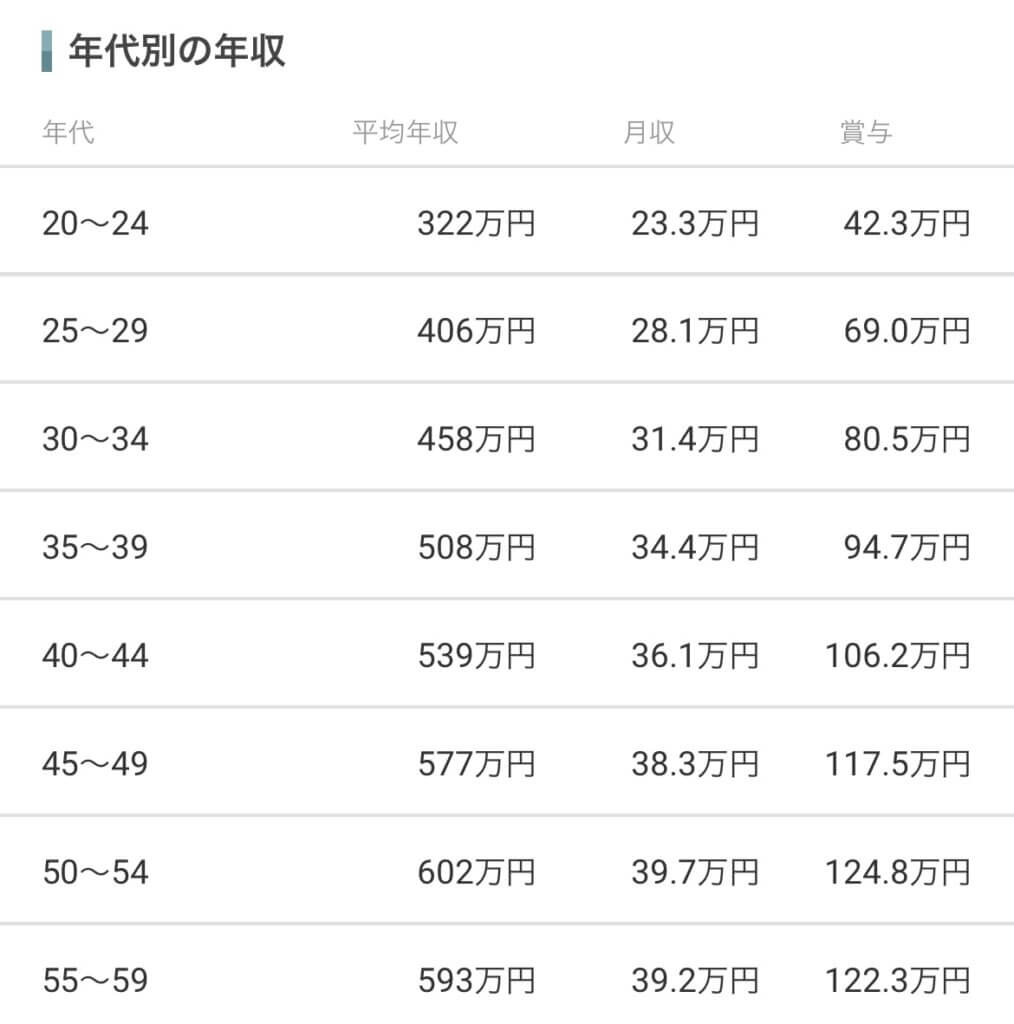This screenshot has width=1014, height=1024.
Task: Select the 602万円 average income cell
Action: click(x=476, y=872)
